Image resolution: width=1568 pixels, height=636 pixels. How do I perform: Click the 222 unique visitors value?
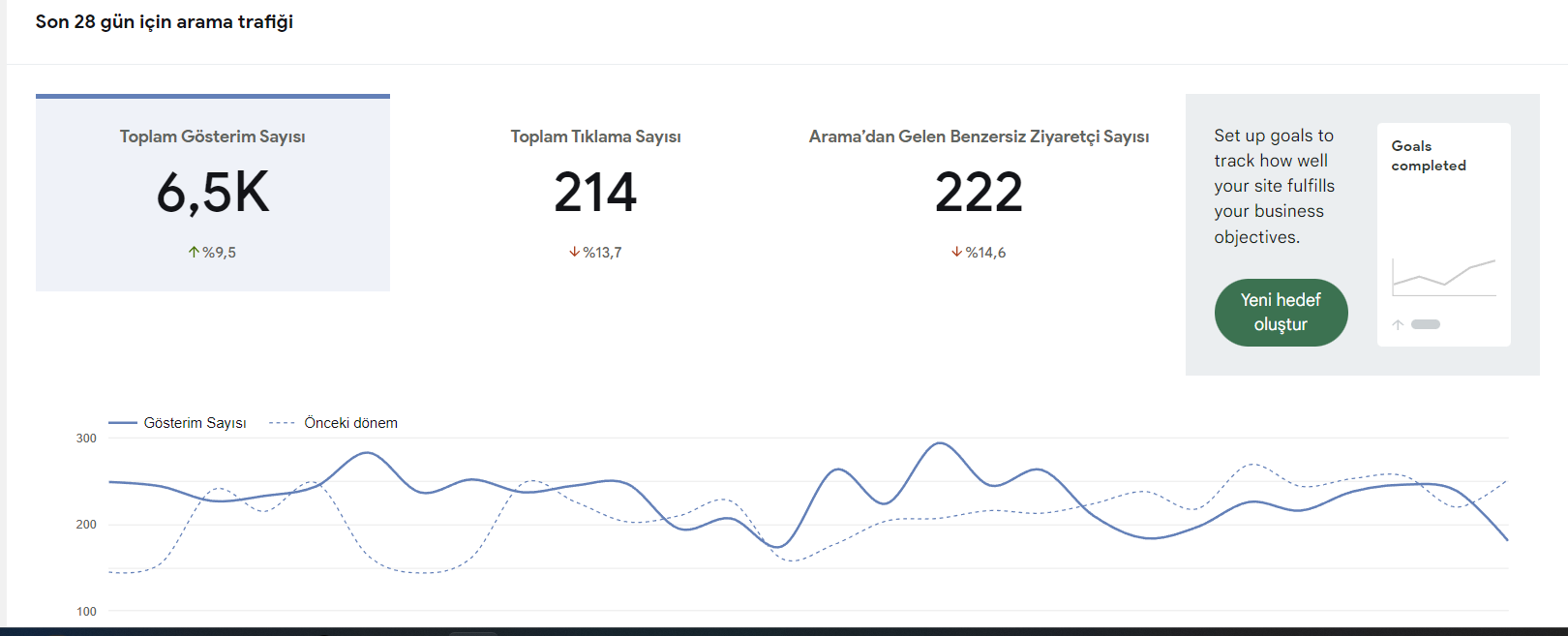(979, 192)
